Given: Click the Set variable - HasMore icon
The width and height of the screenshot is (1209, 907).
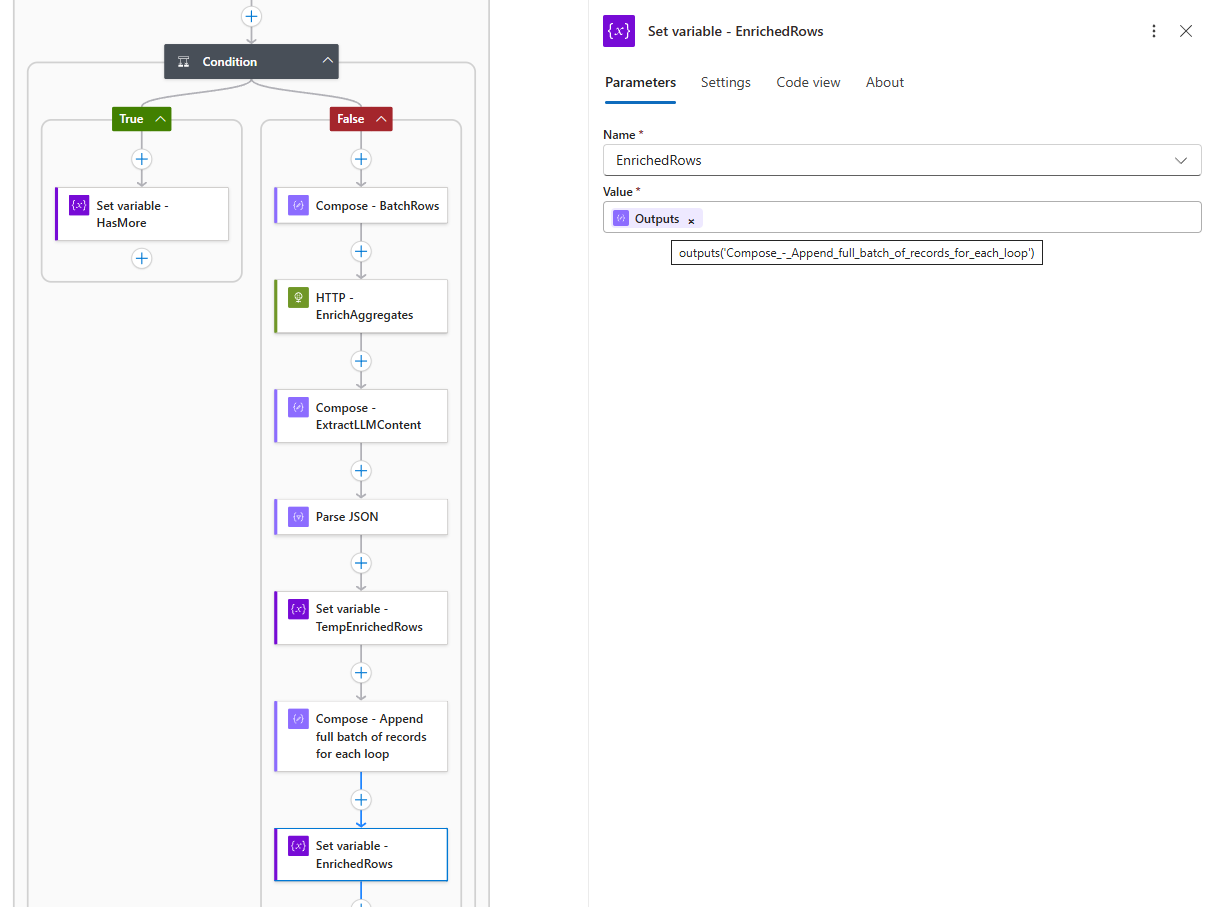Looking at the screenshot, I should (x=78, y=205).
